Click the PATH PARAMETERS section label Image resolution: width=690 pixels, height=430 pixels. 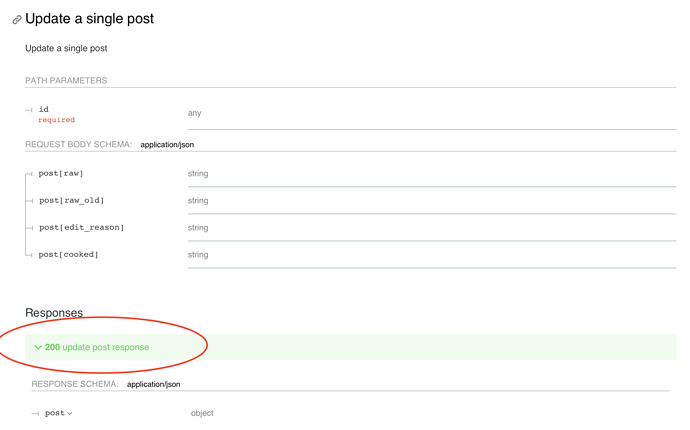(x=66, y=81)
